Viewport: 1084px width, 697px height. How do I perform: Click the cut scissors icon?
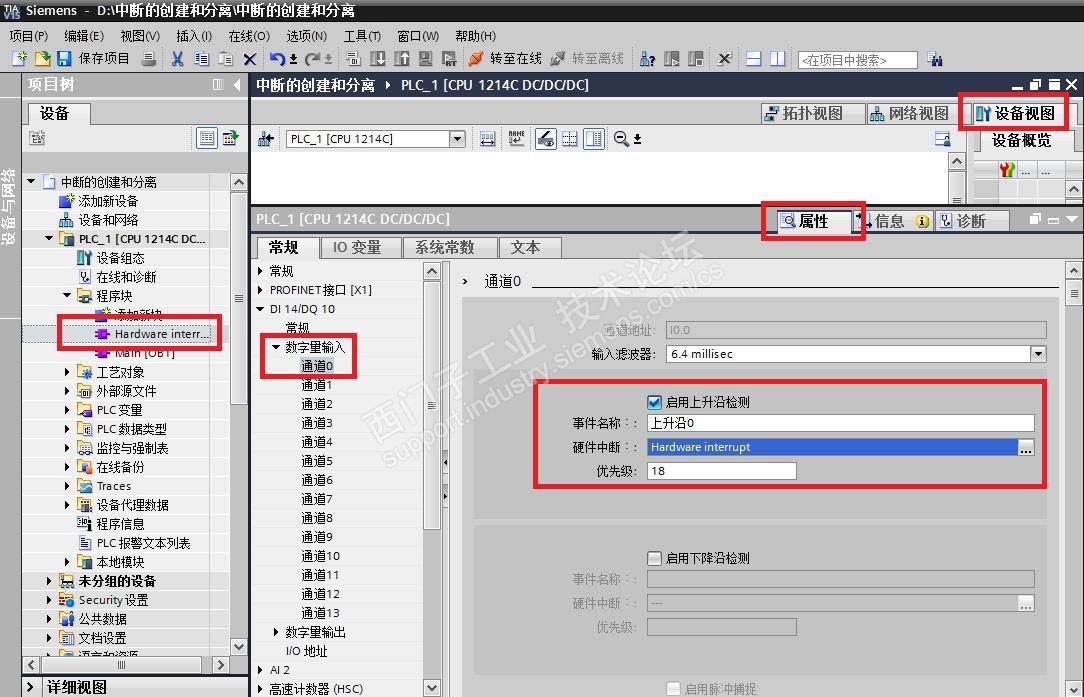point(178,59)
